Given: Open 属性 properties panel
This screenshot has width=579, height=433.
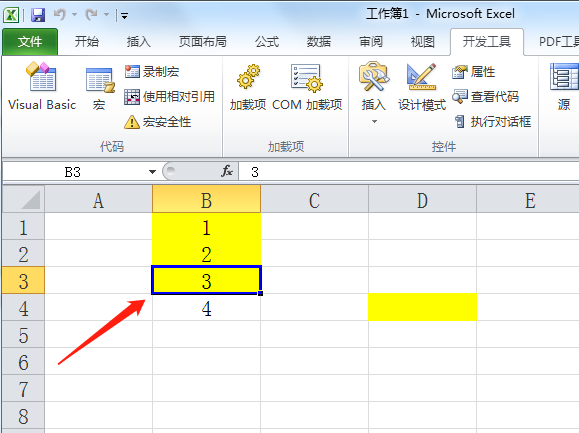Looking at the screenshot, I should point(473,72).
